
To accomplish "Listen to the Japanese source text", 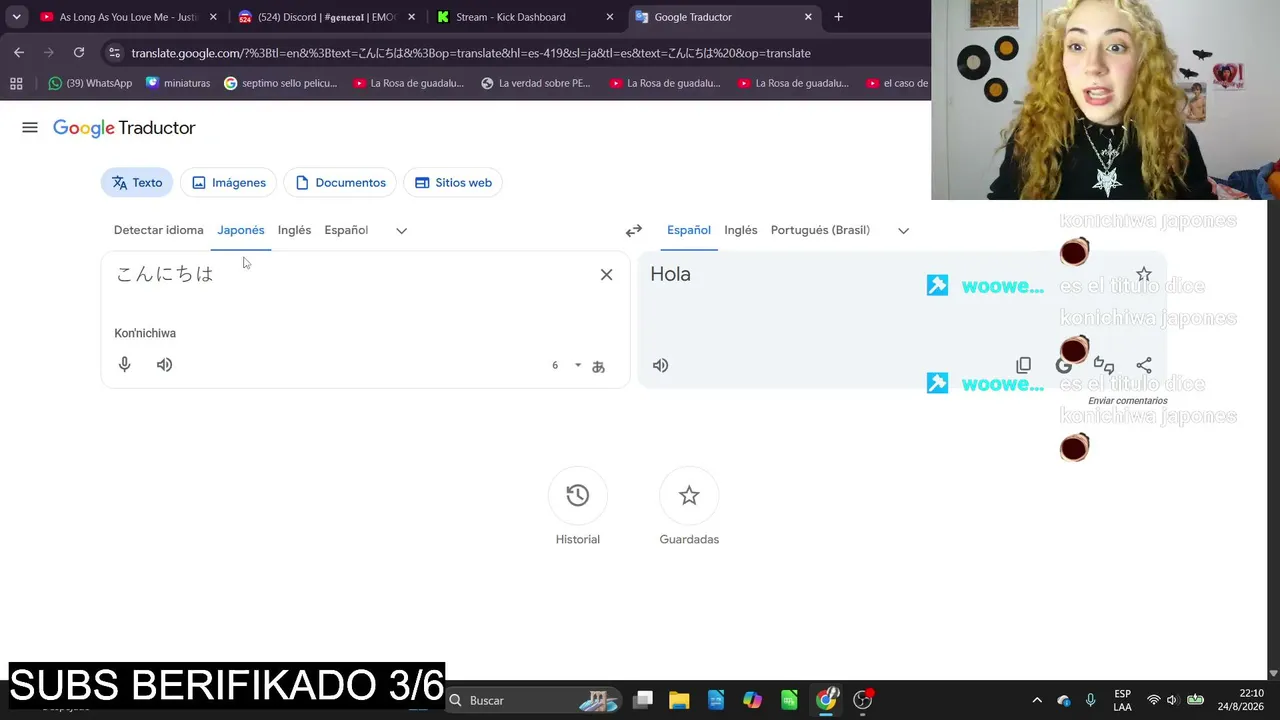I will click(165, 365).
